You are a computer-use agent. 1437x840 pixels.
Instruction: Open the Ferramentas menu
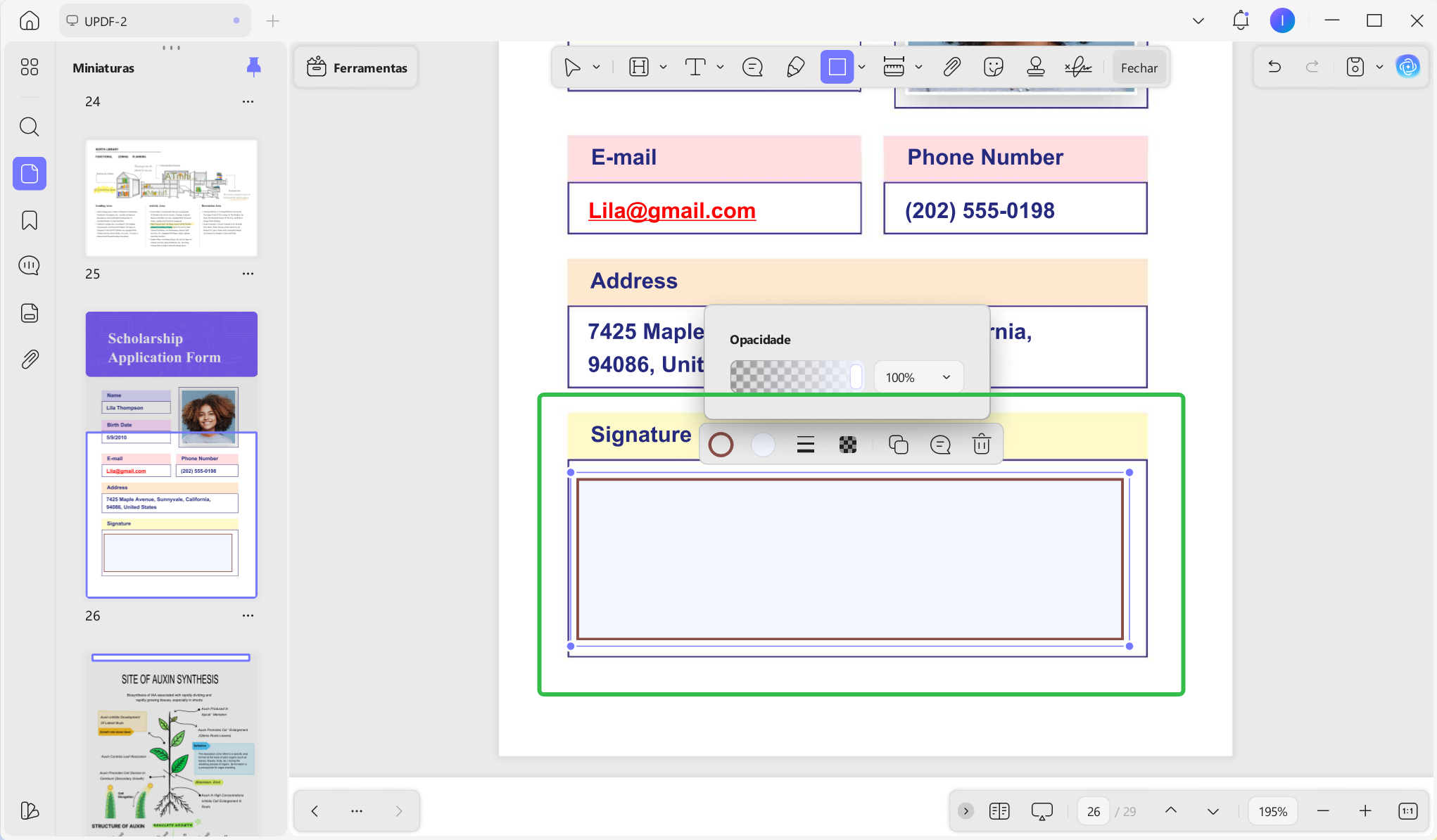[x=357, y=68]
